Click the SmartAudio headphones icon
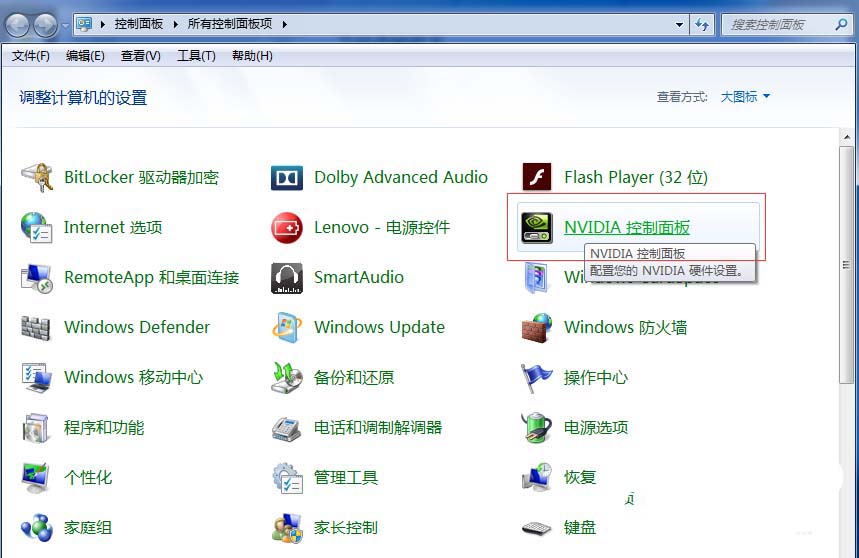The width and height of the screenshot is (859, 558). [x=287, y=278]
